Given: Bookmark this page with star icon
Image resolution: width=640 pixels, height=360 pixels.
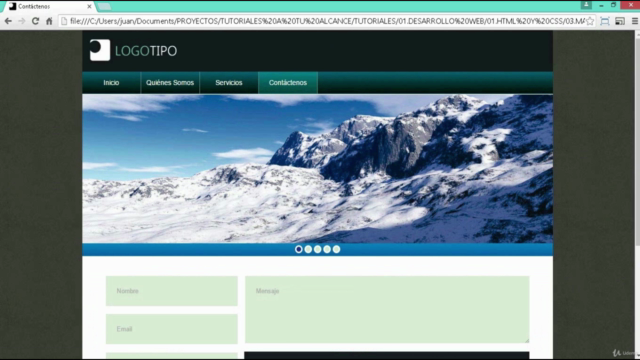Looking at the screenshot, I should pyautogui.click(x=590, y=21).
